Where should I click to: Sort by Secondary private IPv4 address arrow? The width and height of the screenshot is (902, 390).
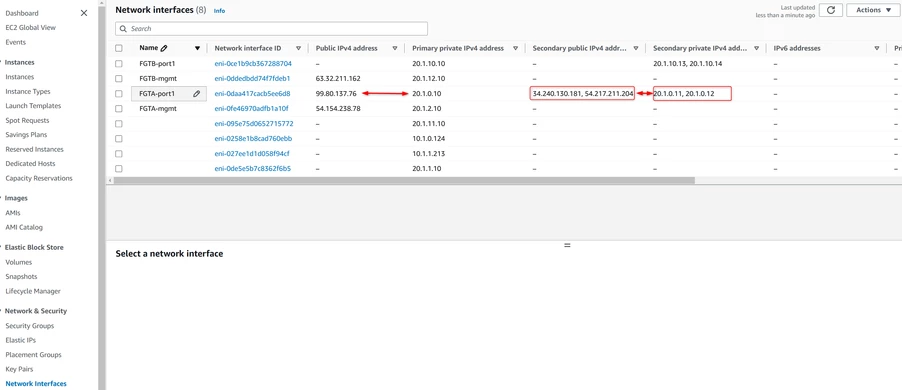(756, 48)
